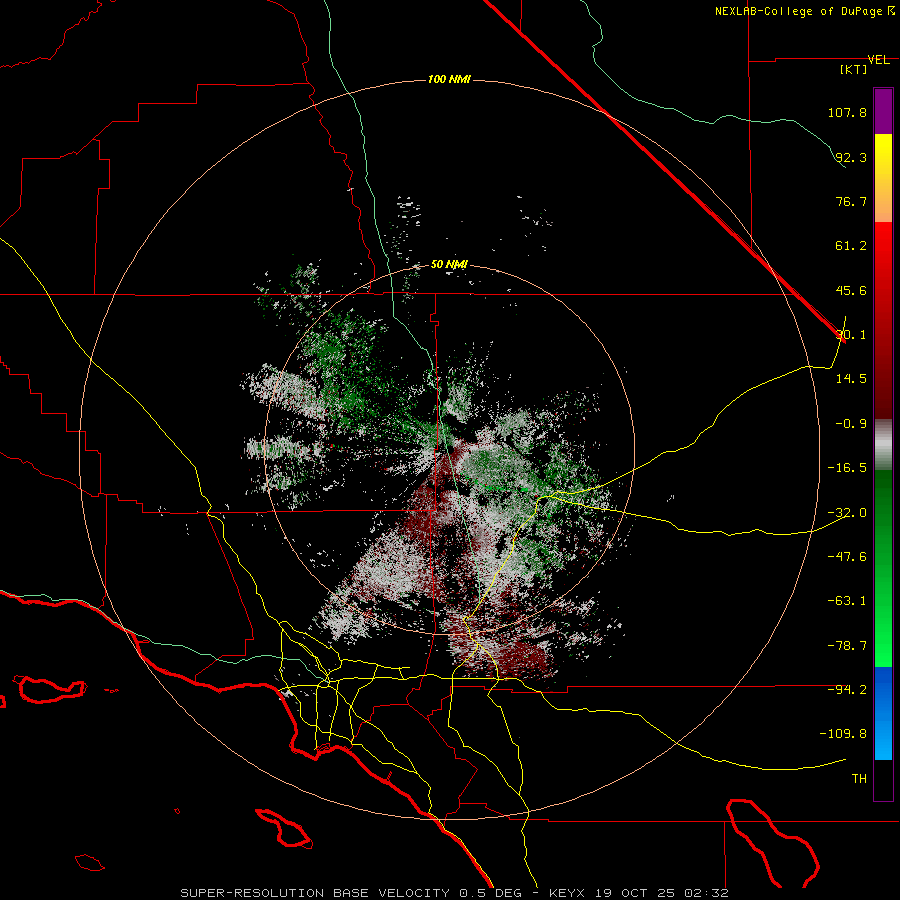
Task: Click the Super-Resolution Base Velocity caption
Action: 455,893
